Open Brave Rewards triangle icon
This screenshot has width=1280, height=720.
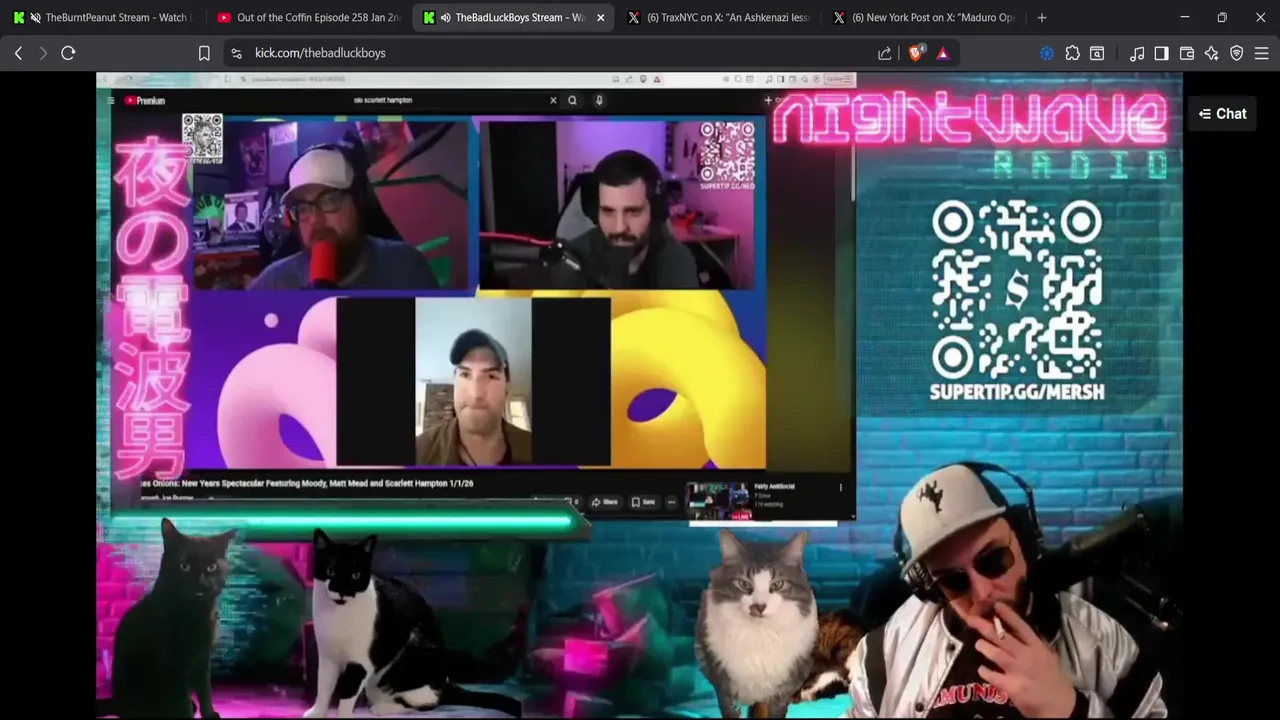tap(942, 53)
